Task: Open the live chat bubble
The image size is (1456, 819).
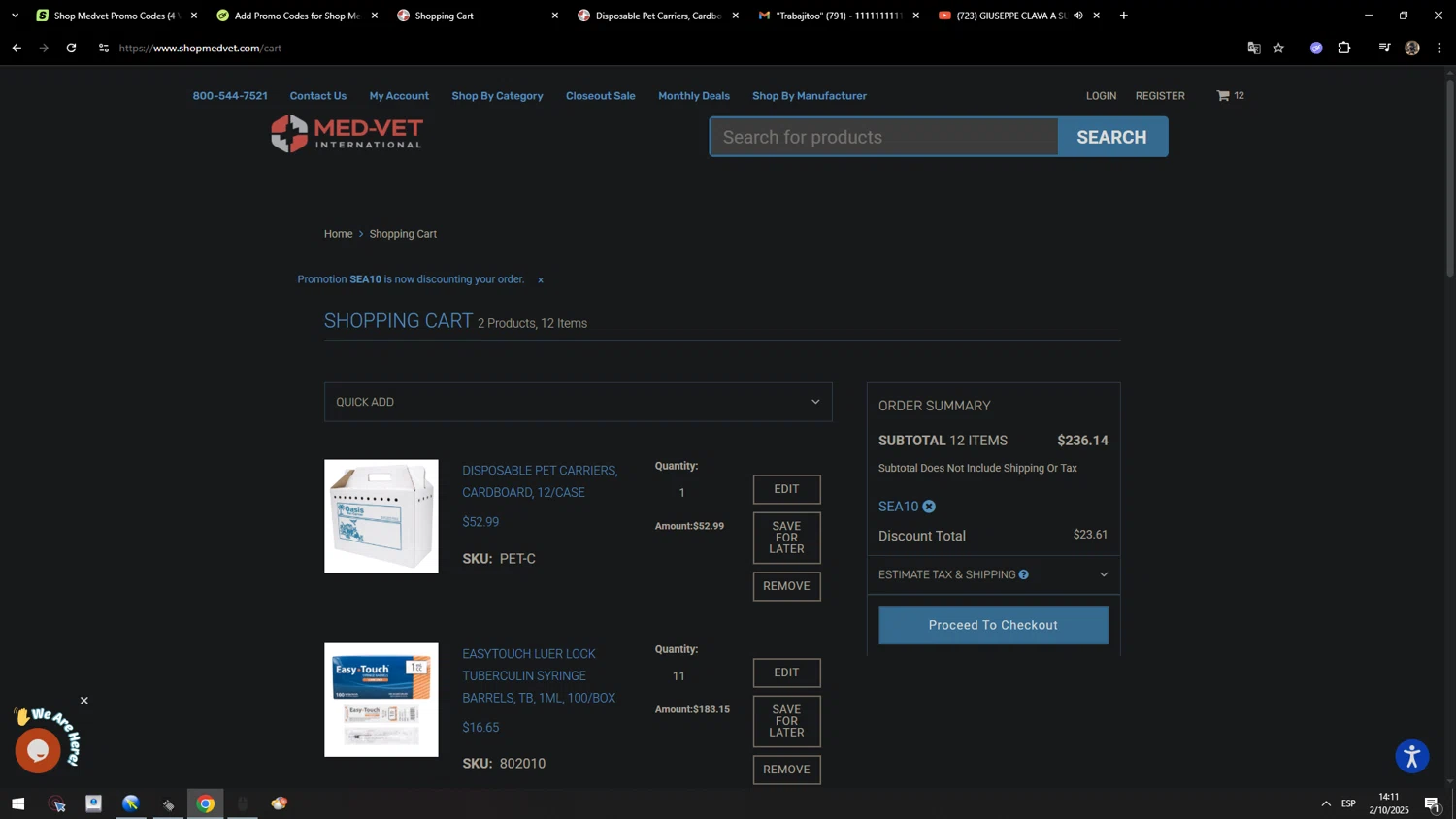Action: point(38,750)
